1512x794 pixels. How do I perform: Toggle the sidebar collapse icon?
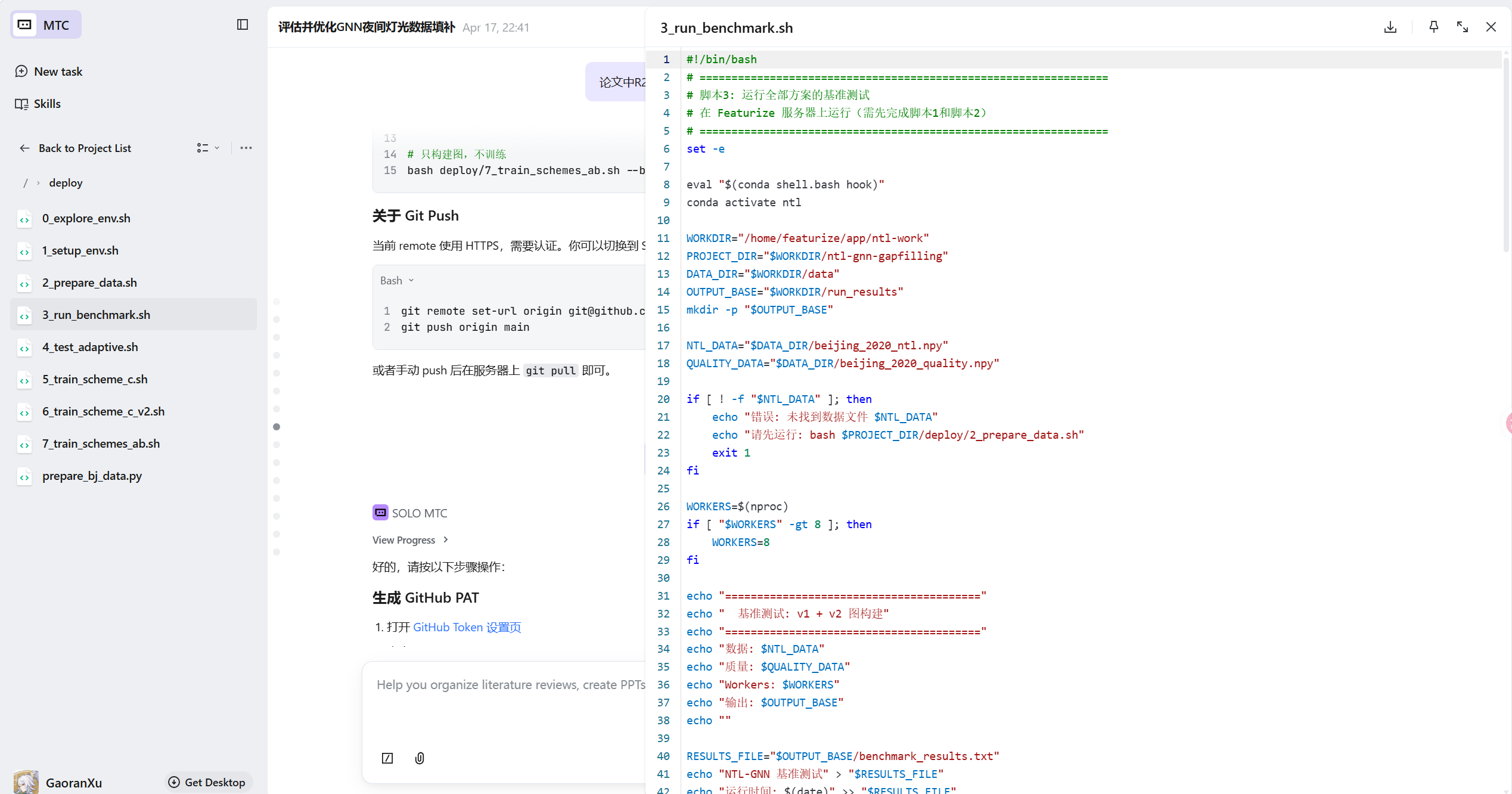tap(242, 24)
